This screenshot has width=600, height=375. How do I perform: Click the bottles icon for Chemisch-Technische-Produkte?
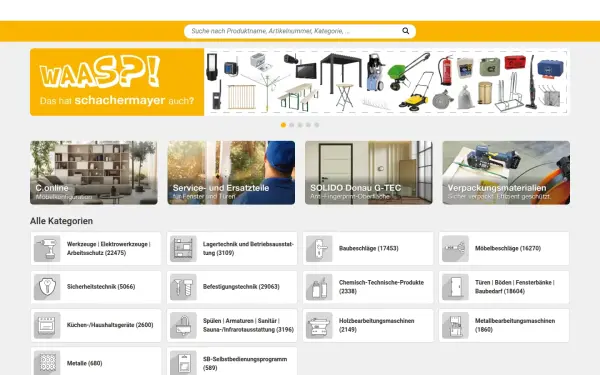319,287
